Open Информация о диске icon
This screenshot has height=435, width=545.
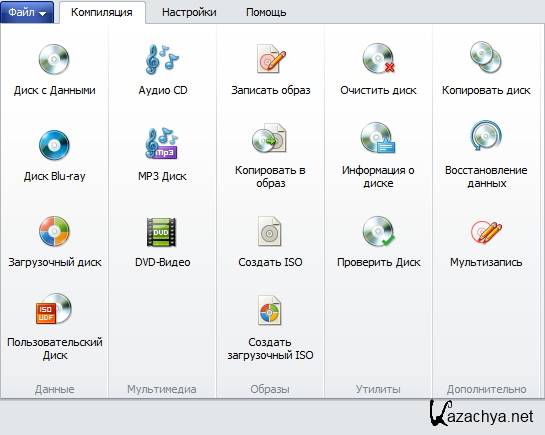tap(378, 138)
